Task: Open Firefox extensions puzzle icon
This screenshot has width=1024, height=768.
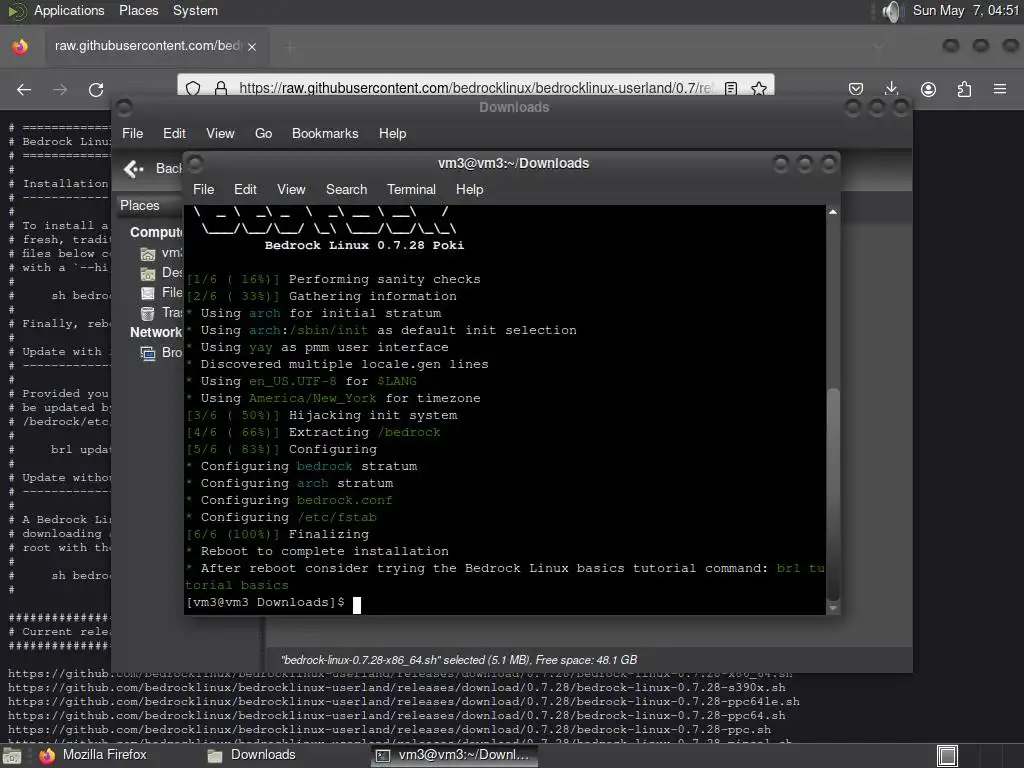Action: point(964,89)
